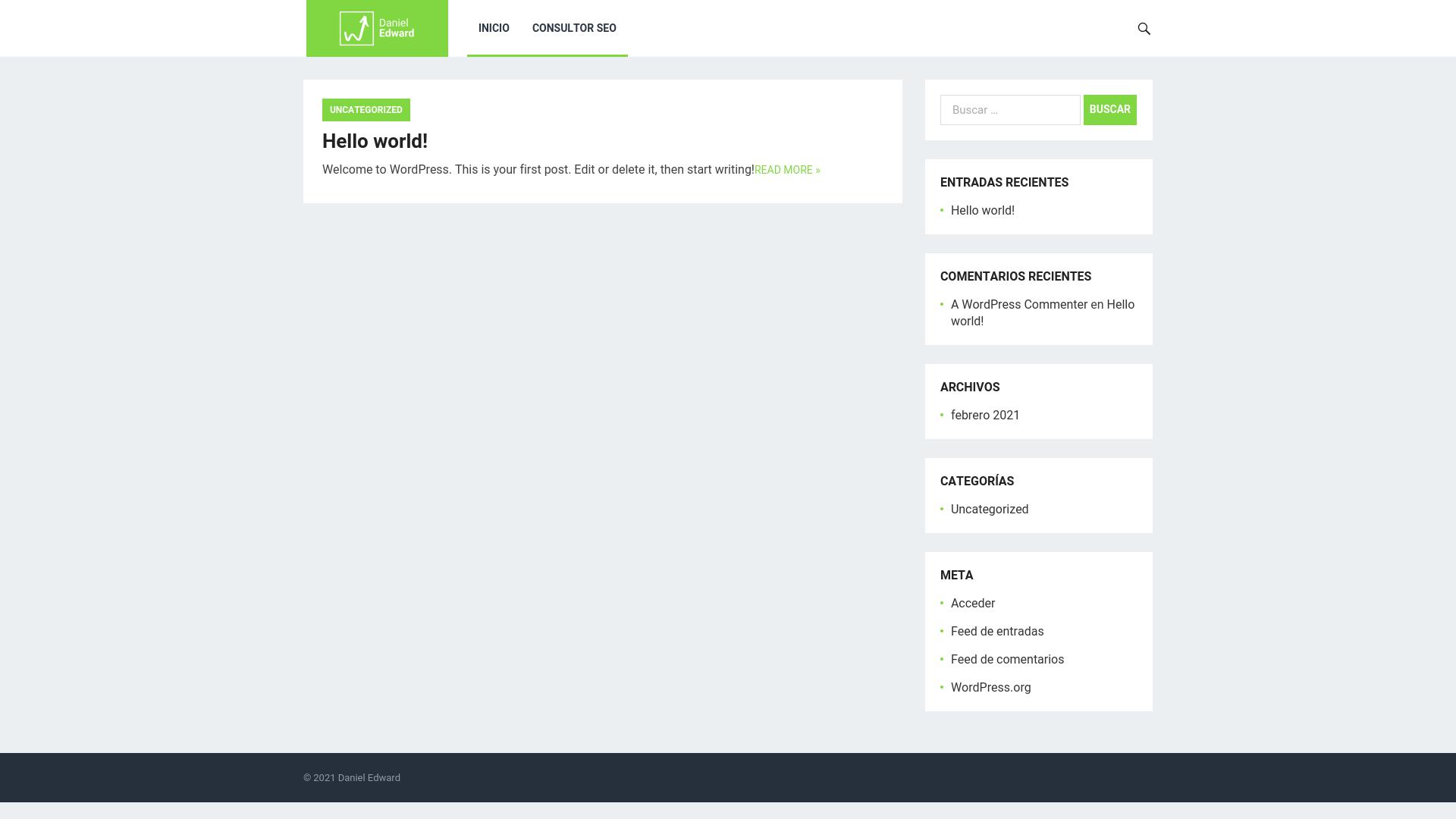
Task: Visit the WordPress.org link
Action: pyautogui.click(x=991, y=688)
